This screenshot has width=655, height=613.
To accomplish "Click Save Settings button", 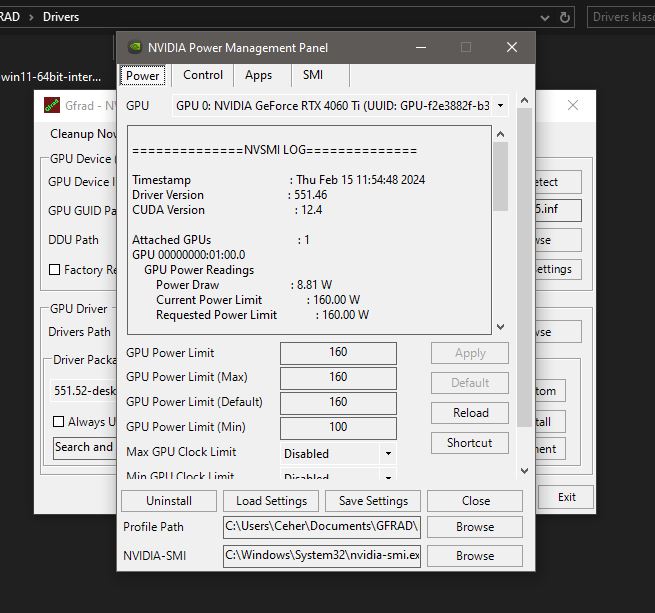I will click(x=373, y=501).
